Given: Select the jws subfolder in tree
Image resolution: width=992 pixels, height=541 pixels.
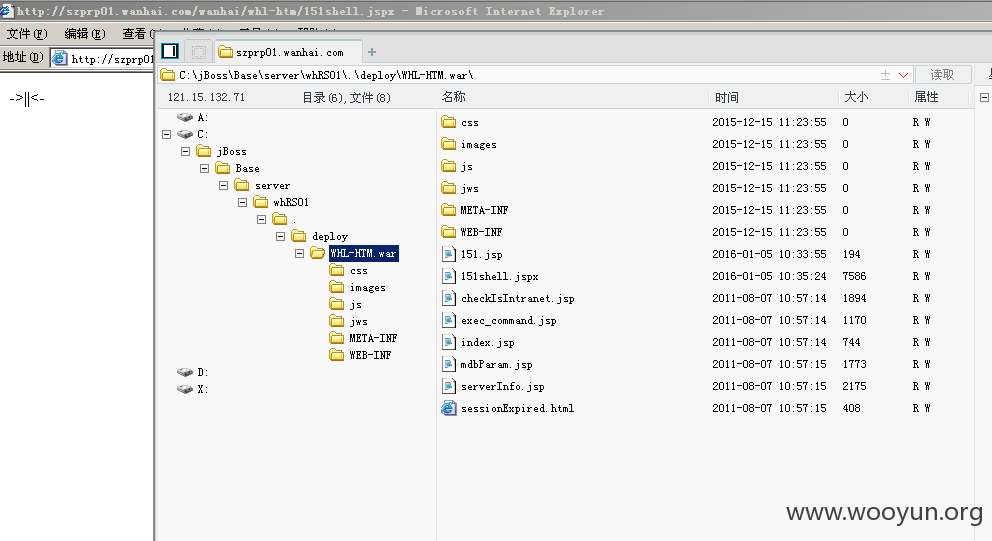Looking at the screenshot, I should click(x=359, y=321).
